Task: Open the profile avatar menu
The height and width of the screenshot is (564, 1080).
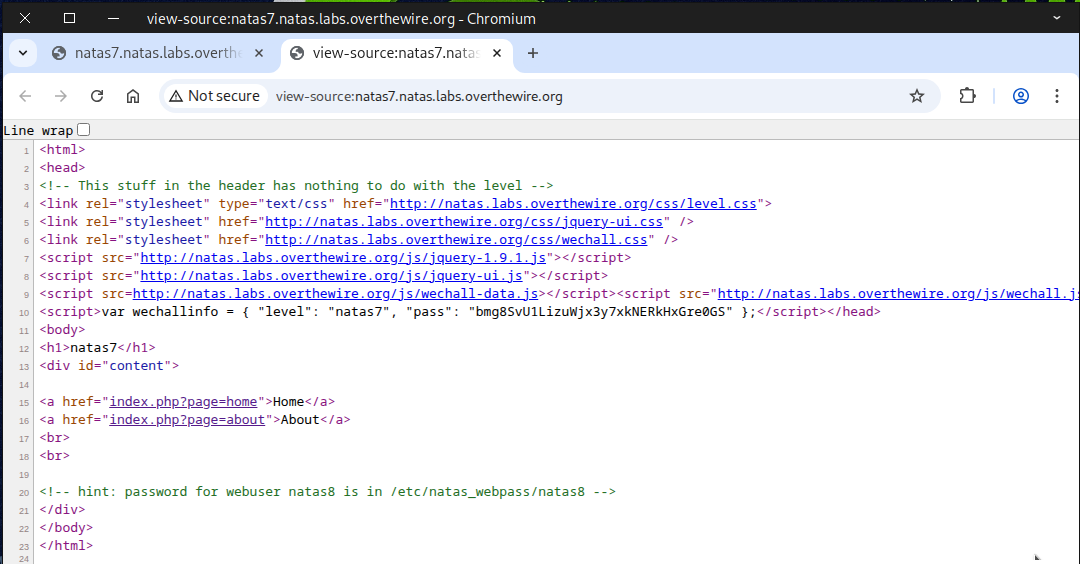Action: (x=1021, y=96)
